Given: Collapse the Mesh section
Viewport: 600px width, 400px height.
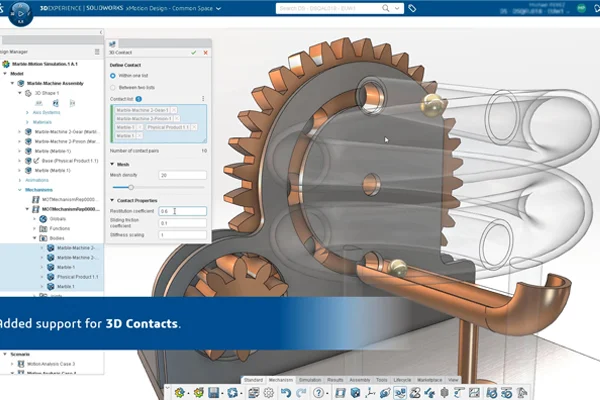Looking at the screenshot, I should tap(112, 163).
